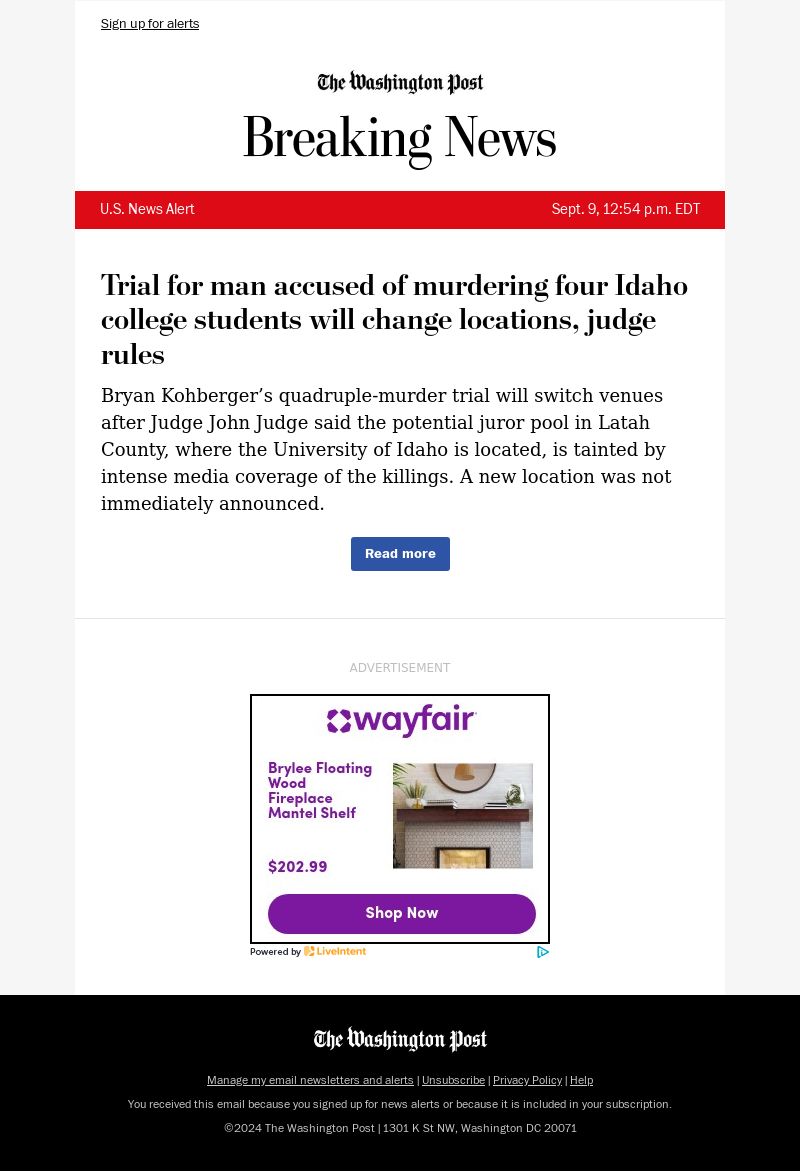Click the U.S. News Alert label
Viewport: 800px width, 1173px height.
click(147, 210)
